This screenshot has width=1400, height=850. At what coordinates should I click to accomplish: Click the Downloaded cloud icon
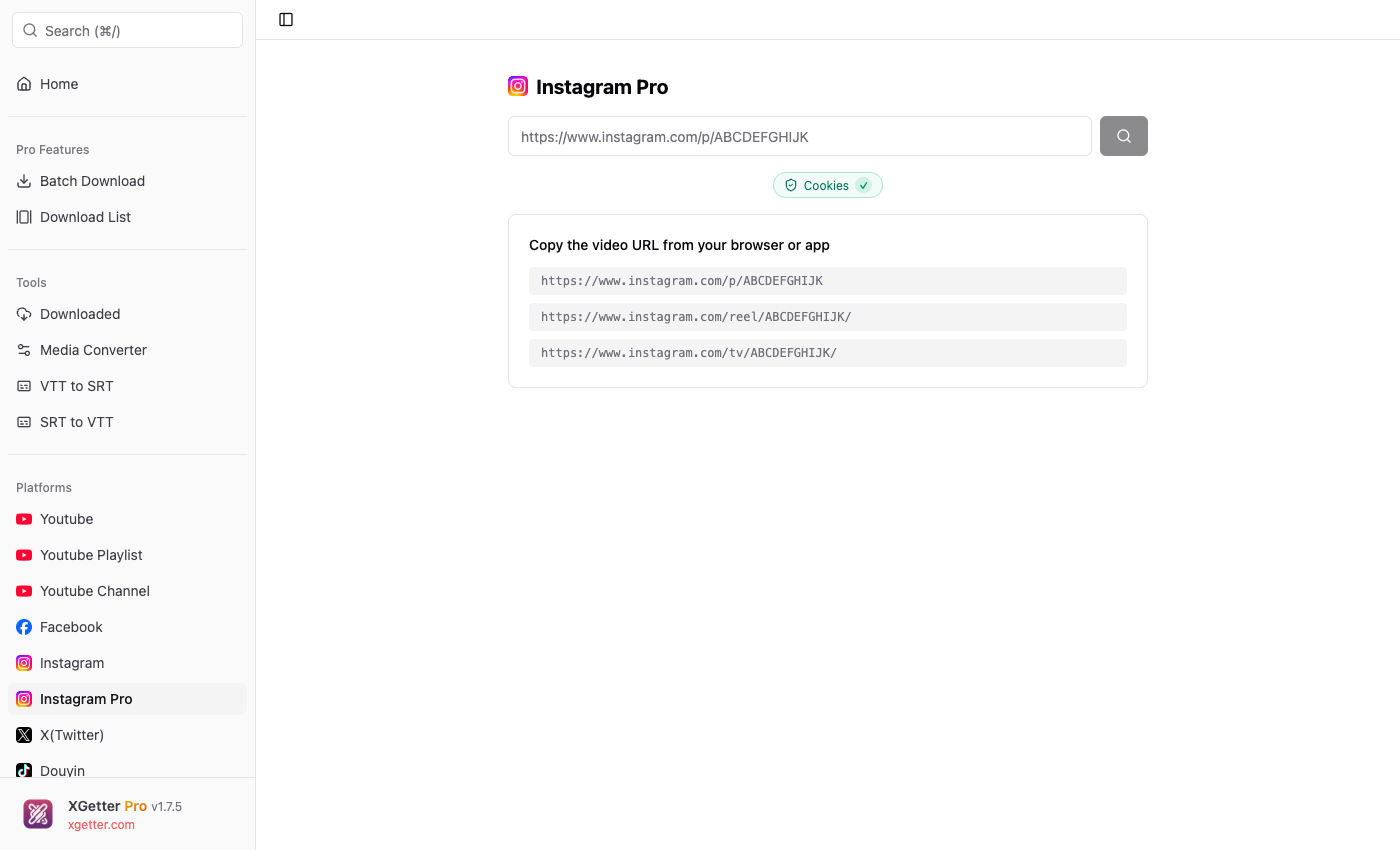(x=24, y=314)
